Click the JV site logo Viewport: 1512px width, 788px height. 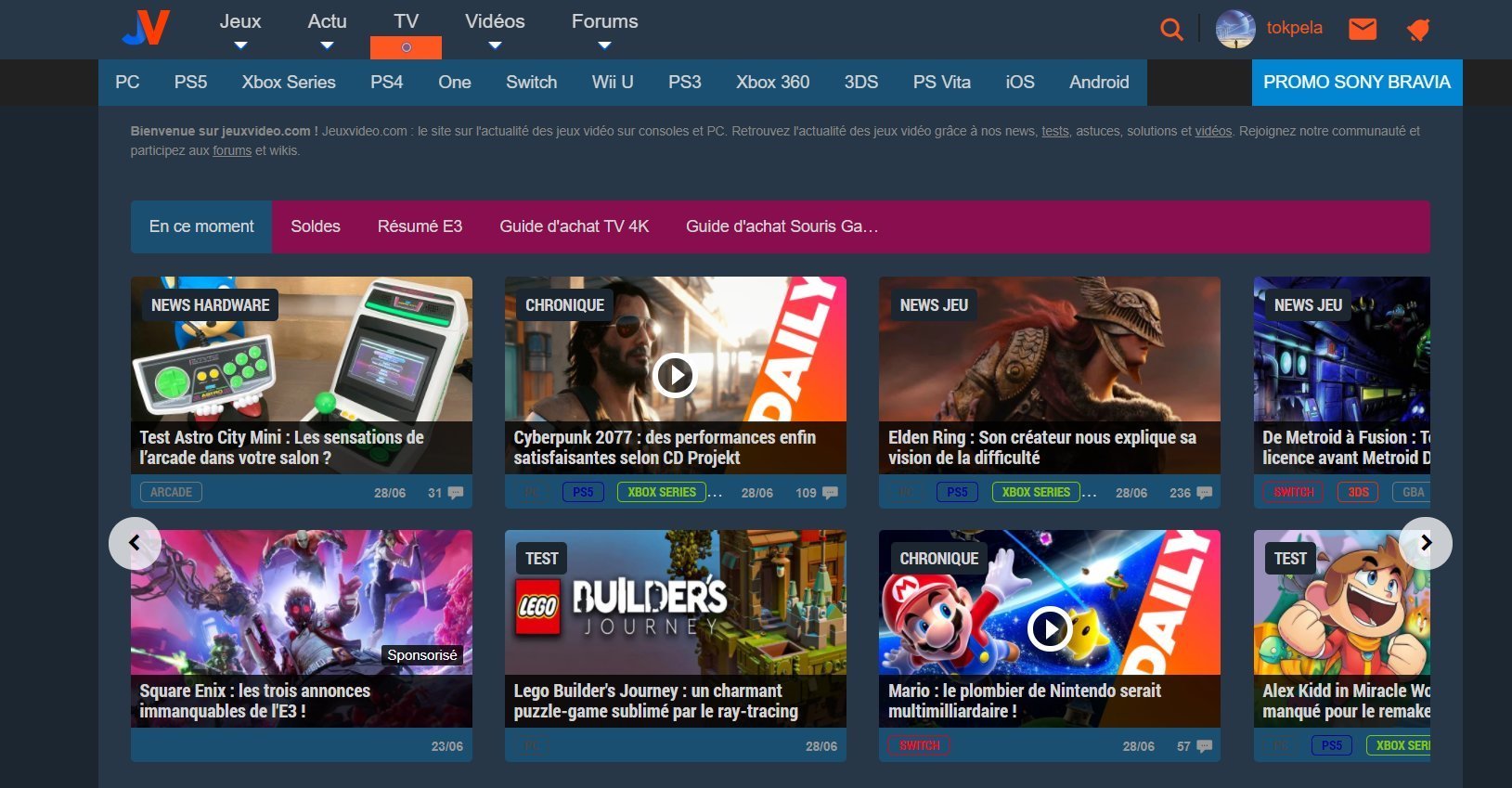[147, 28]
